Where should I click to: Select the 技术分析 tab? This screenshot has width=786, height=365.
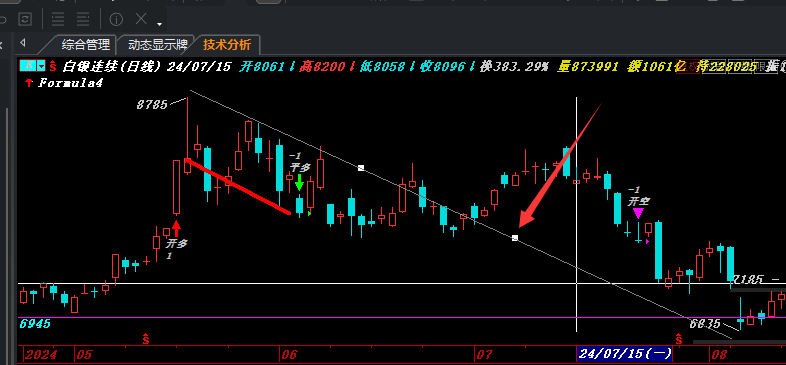coord(227,45)
